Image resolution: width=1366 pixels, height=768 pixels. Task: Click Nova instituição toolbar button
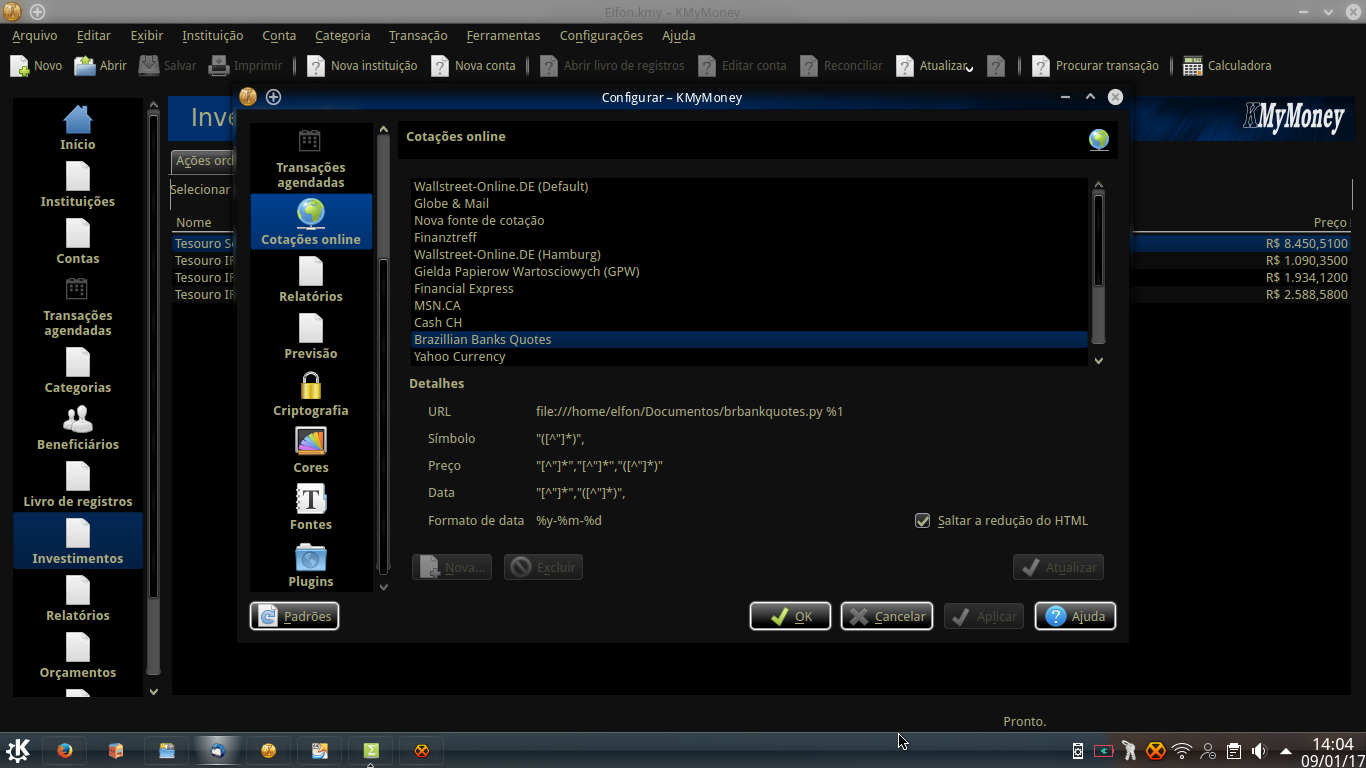tap(362, 66)
